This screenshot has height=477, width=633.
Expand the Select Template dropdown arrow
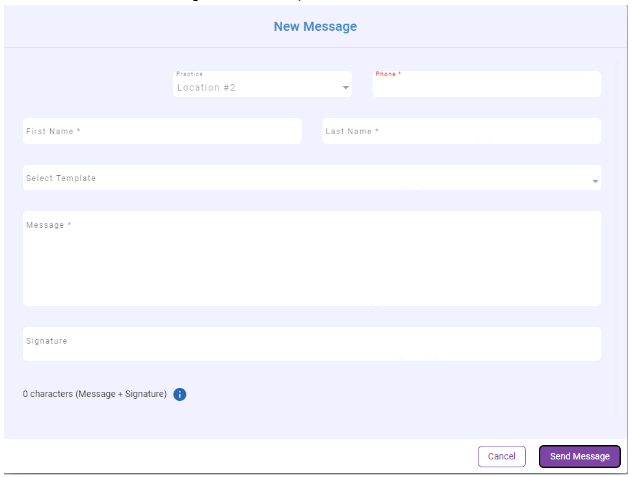(x=595, y=181)
